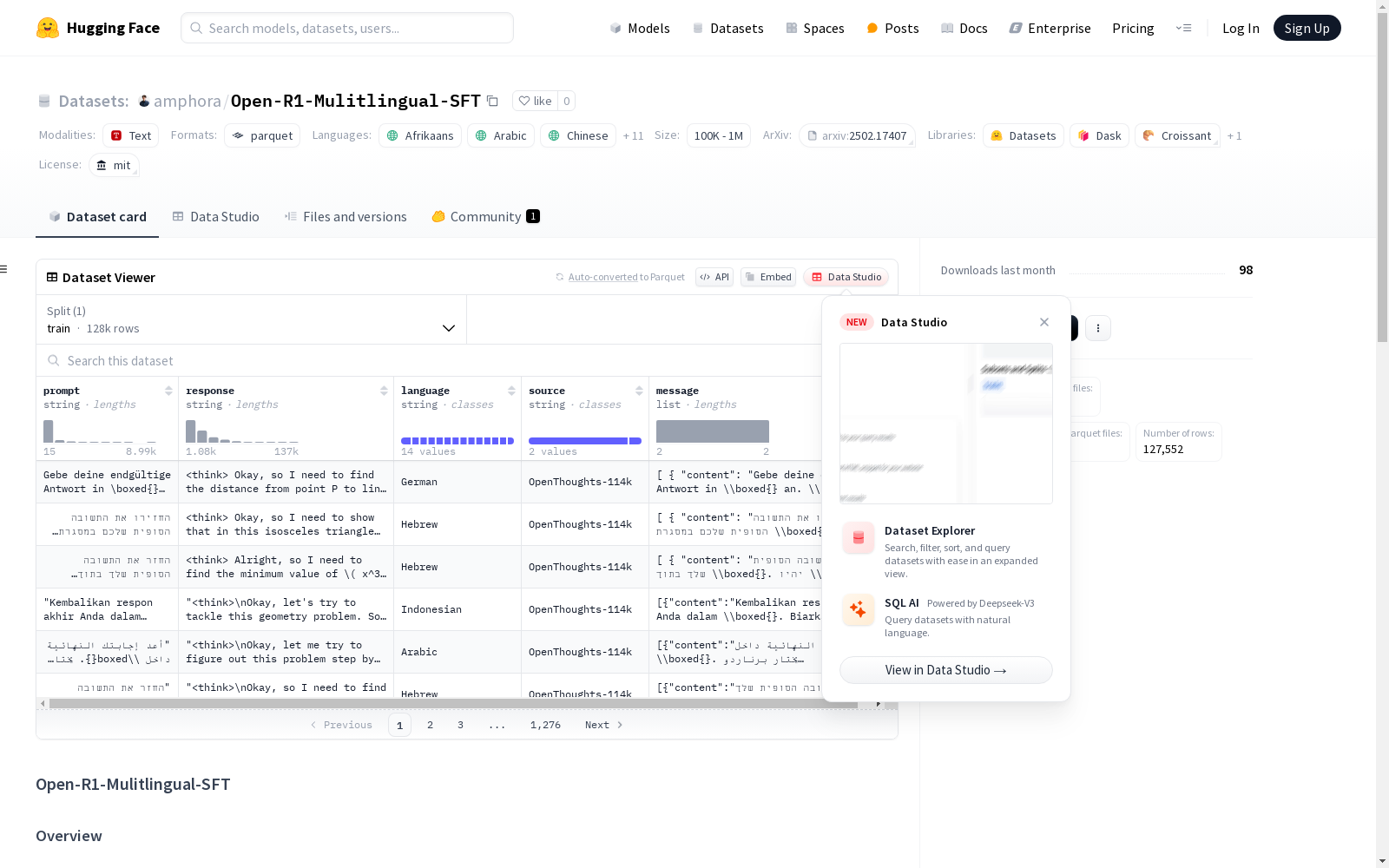Viewport: 1389px width, 868px height.
Task: Open the Pricing page
Action: pos(1133,28)
